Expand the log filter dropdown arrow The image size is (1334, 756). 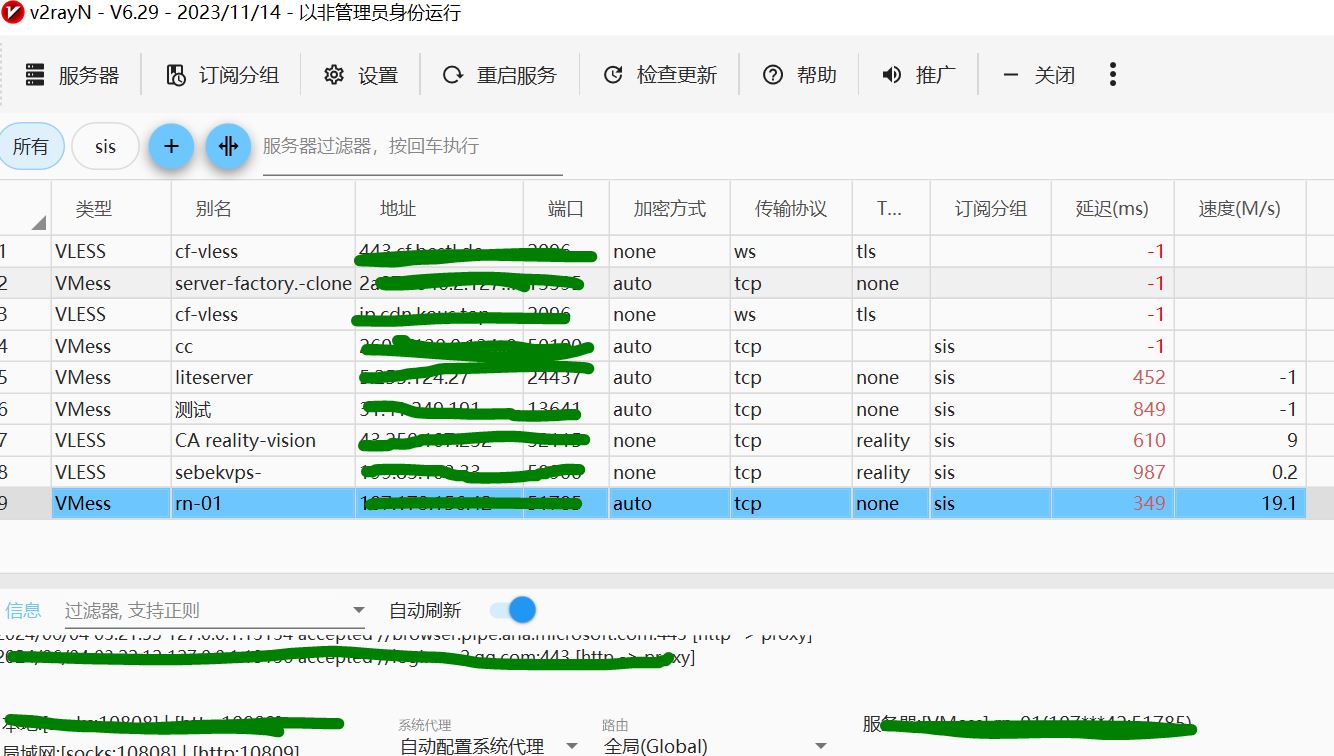(359, 610)
